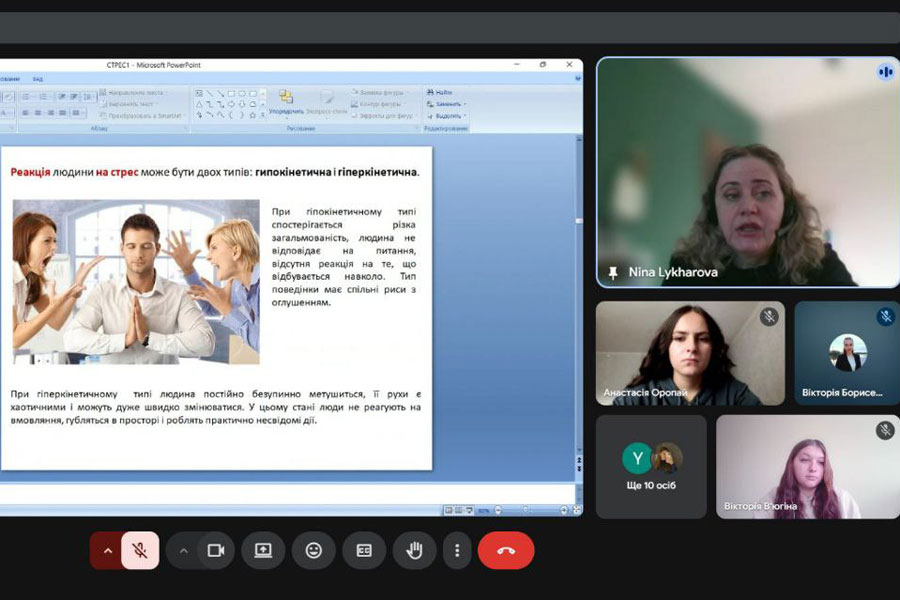The width and height of the screenshot is (900, 600).
Task: Click the PowerPoint zoom slider handle
Action: [525, 509]
